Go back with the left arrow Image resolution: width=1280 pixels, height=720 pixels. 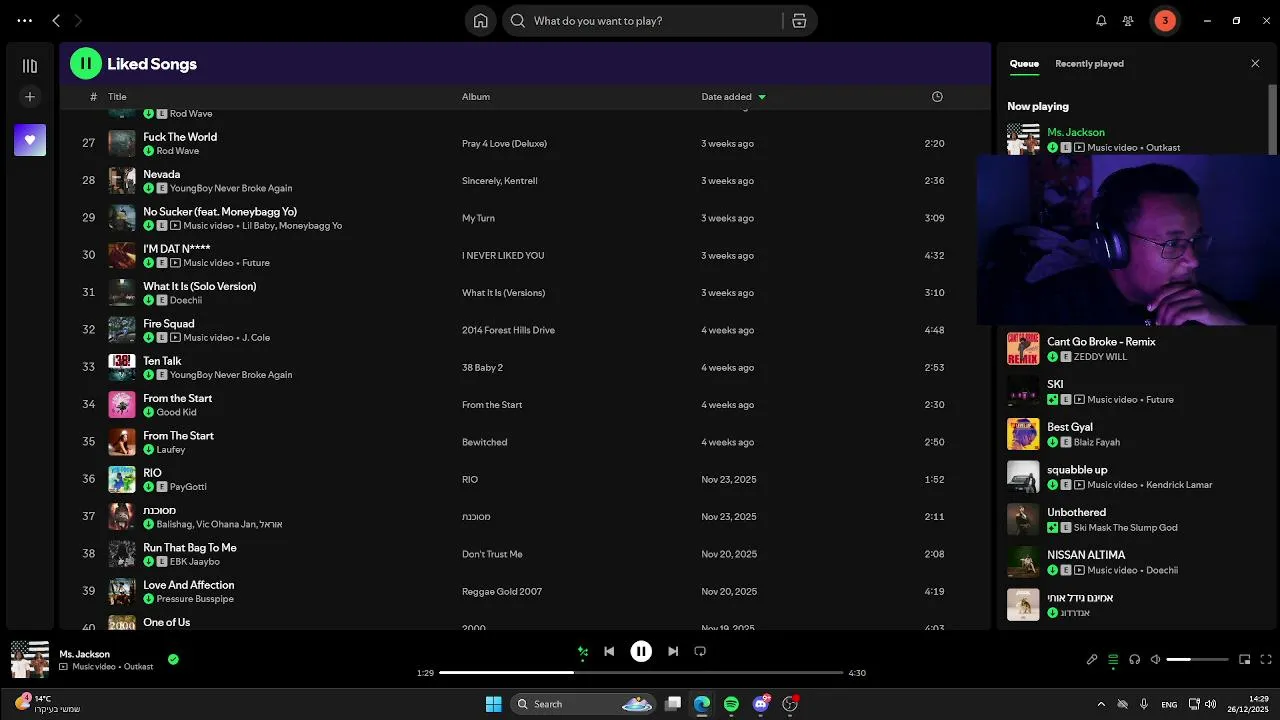(x=56, y=20)
